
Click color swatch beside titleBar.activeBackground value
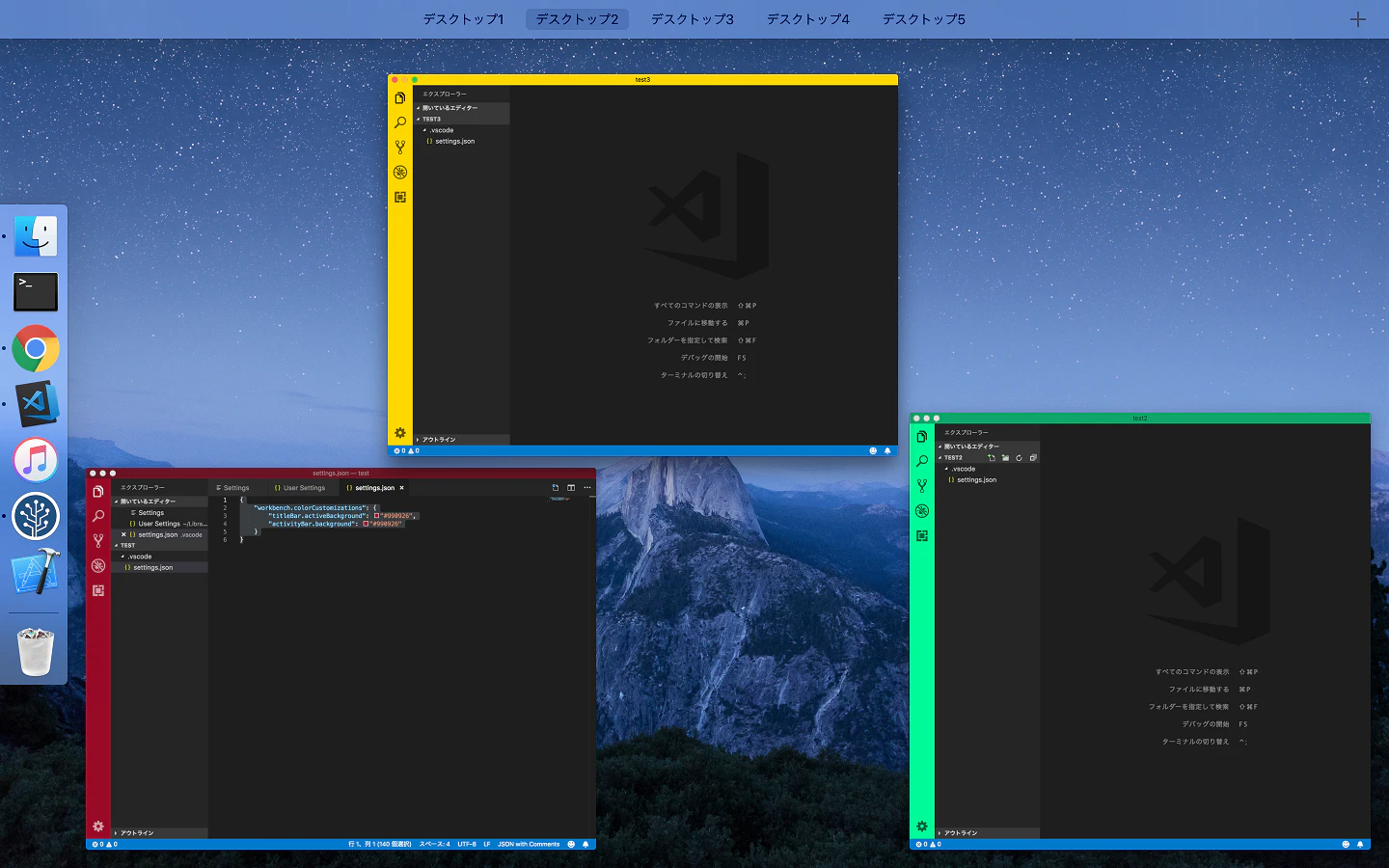point(377,516)
